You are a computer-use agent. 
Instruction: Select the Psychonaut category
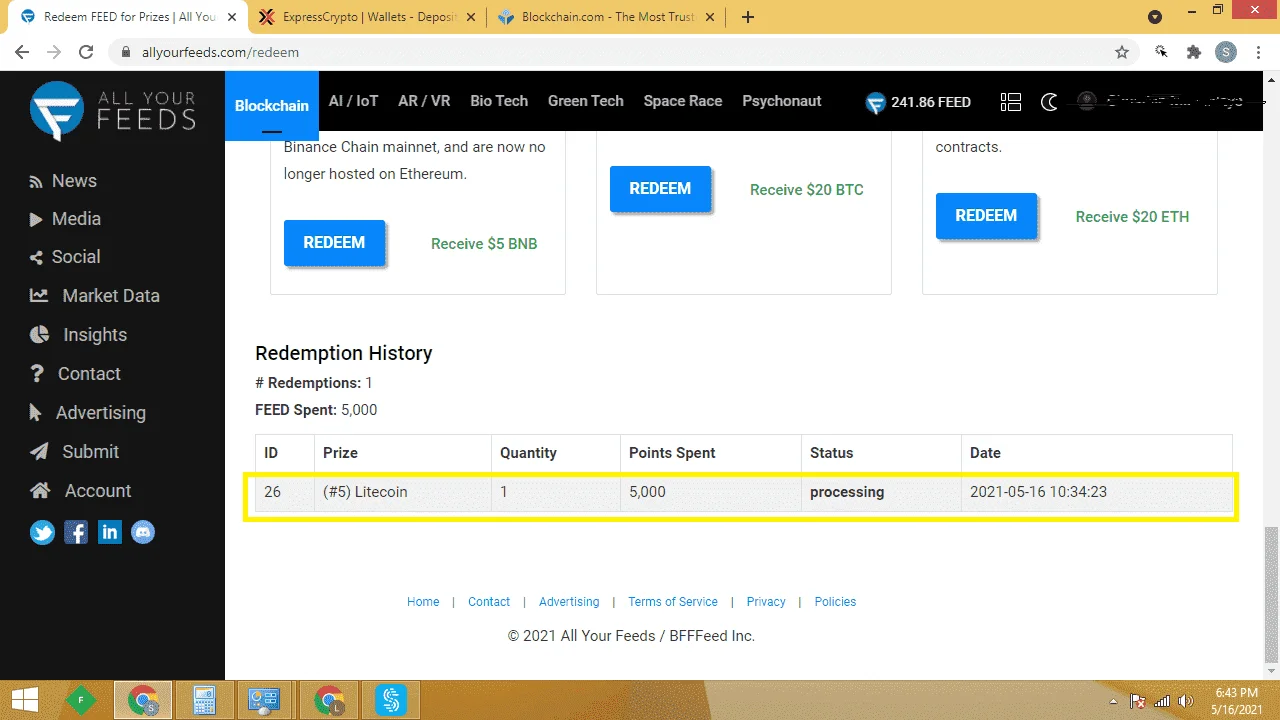(782, 101)
